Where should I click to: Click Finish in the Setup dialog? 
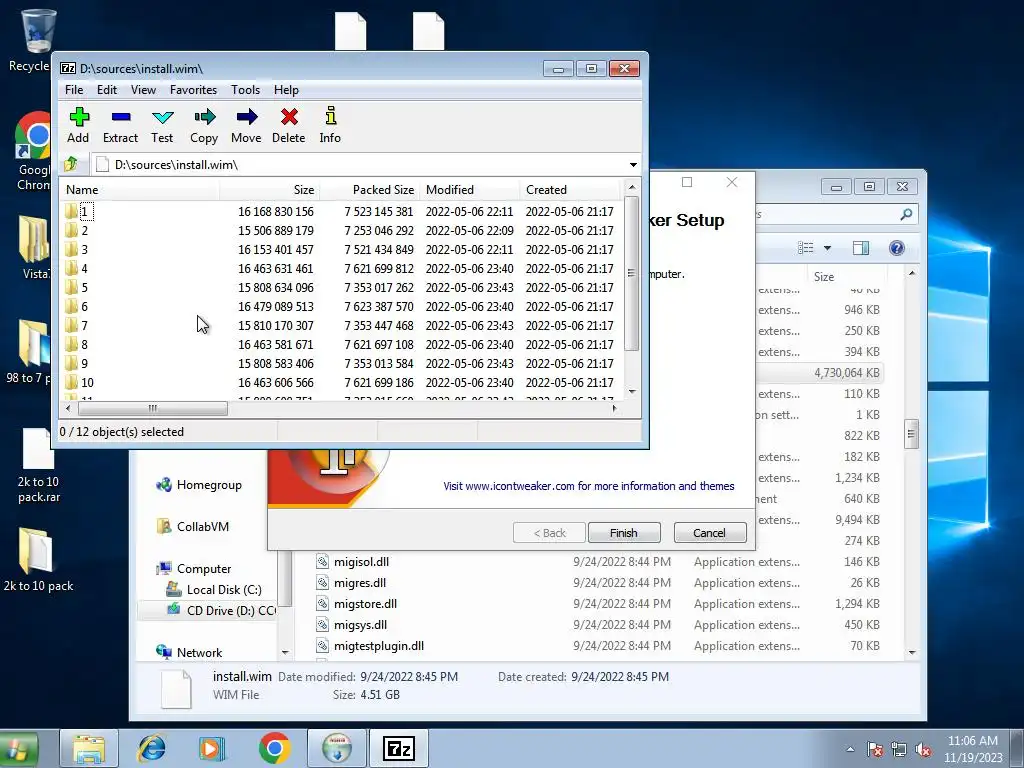[624, 533]
